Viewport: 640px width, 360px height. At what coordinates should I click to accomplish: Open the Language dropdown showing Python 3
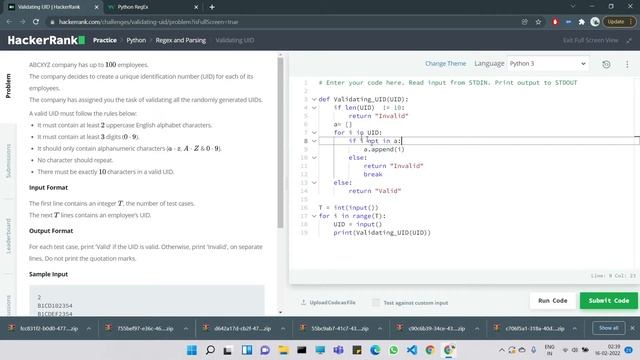548,64
